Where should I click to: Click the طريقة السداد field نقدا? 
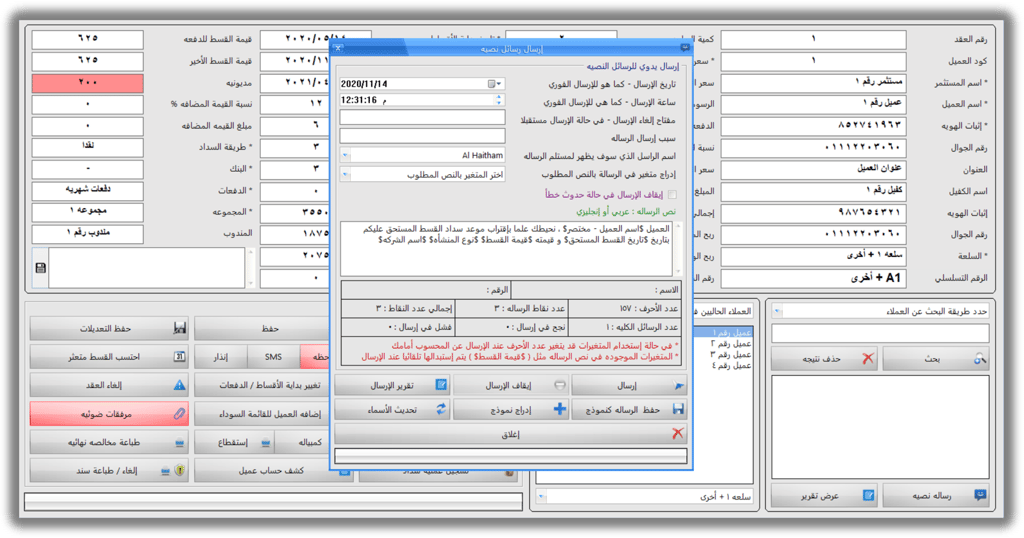click(88, 147)
